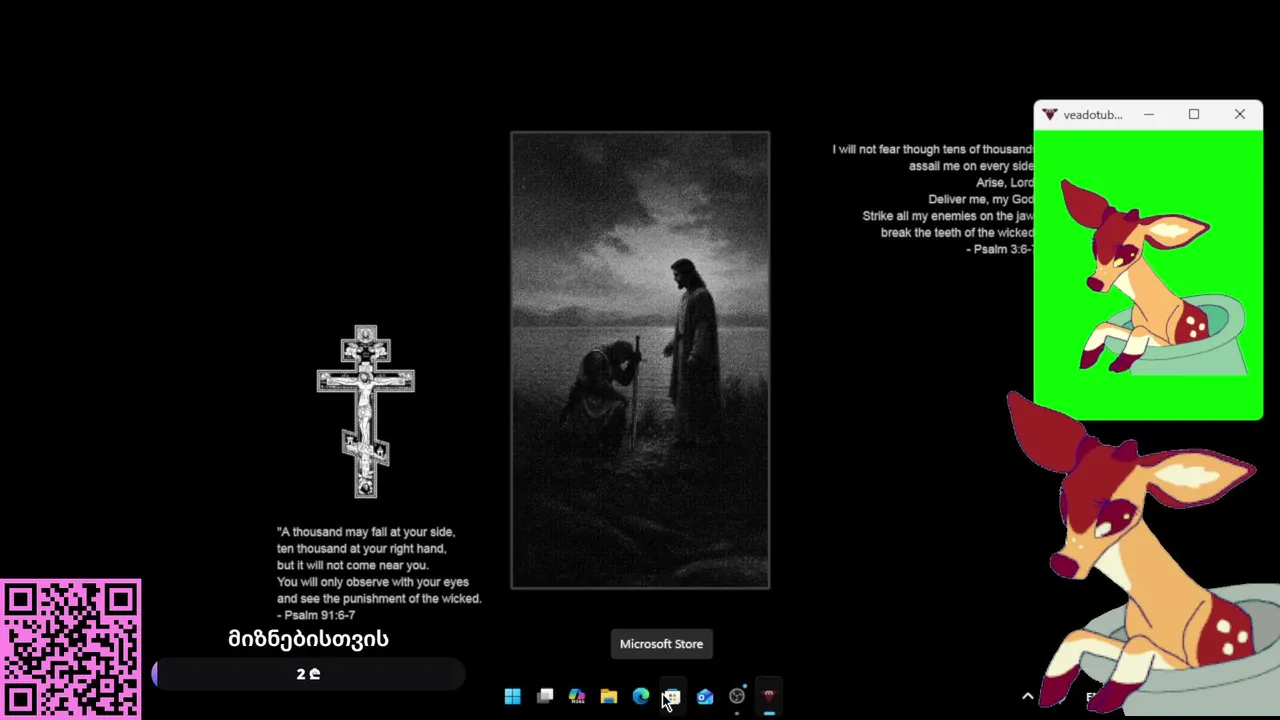Launch Microsoft Edge browser
Viewport: 1280px width, 720px height.
click(641, 696)
